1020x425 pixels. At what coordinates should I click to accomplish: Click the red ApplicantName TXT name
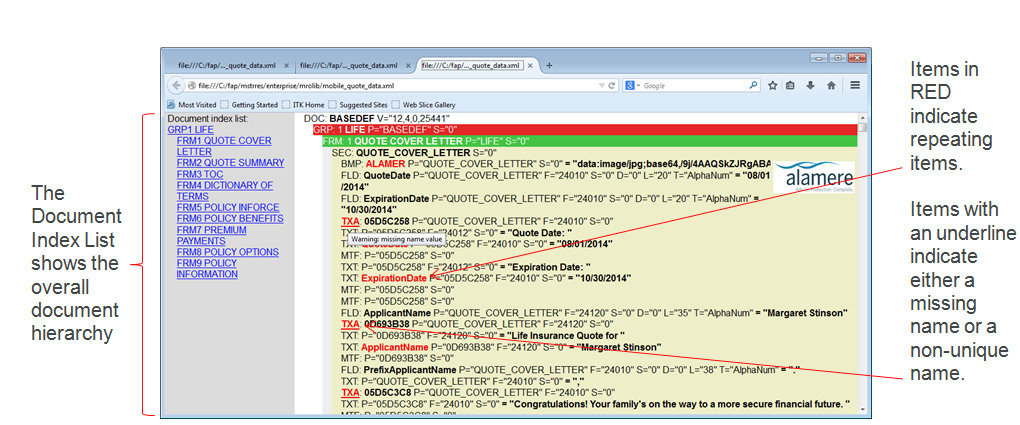point(393,347)
